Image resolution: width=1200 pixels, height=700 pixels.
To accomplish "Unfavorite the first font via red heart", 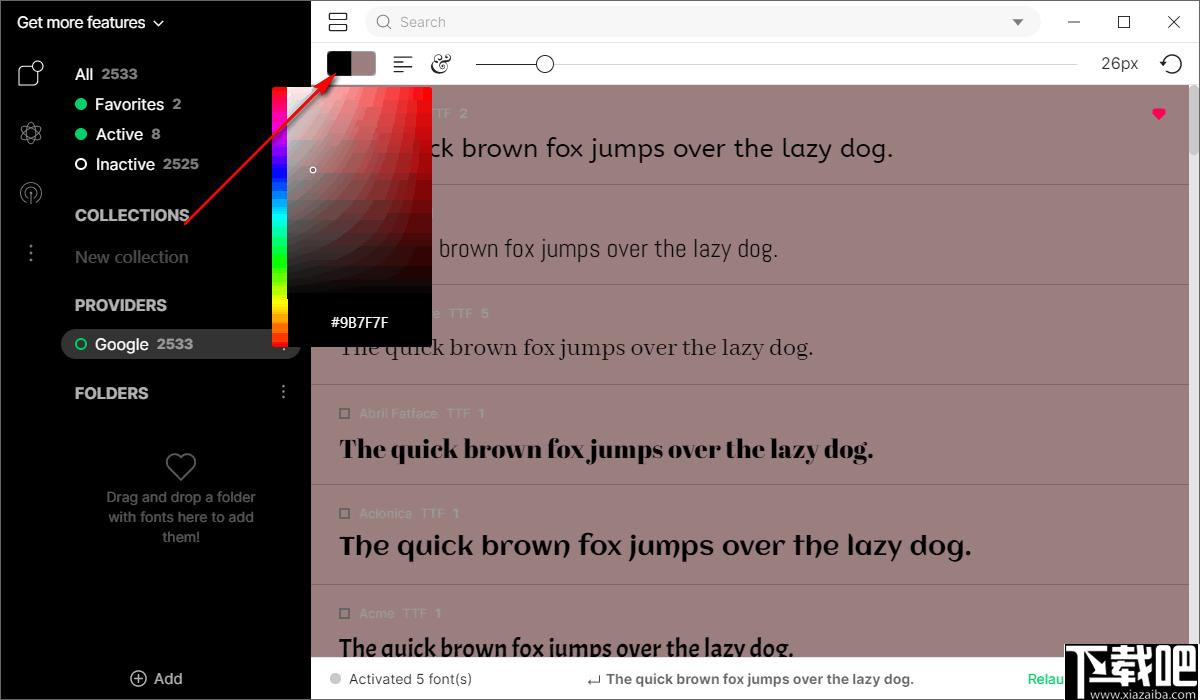I will point(1159,114).
